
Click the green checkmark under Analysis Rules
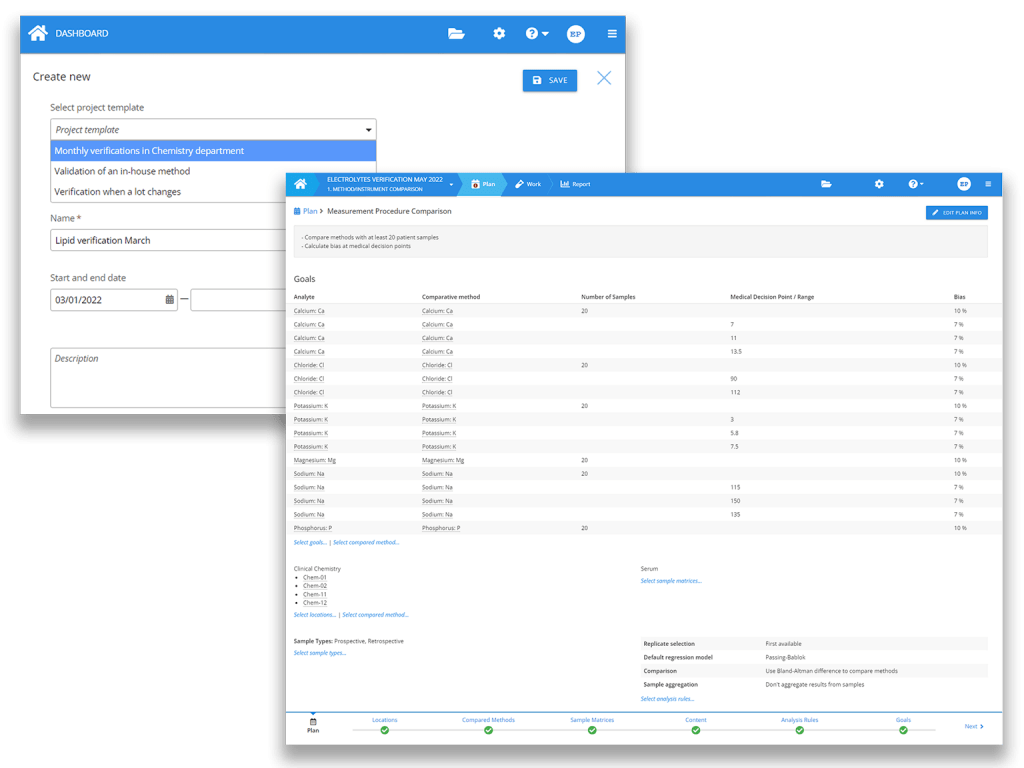tap(800, 731)
